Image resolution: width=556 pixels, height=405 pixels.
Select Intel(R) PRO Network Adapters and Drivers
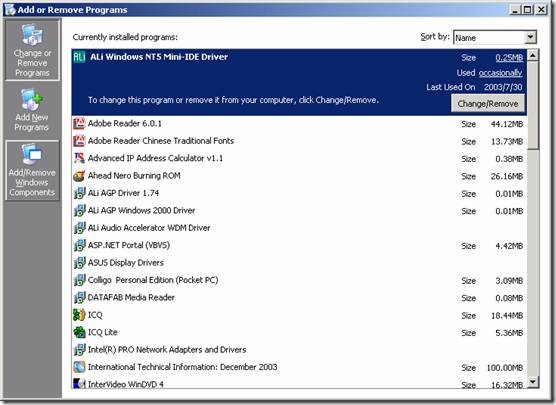[167, 349]
